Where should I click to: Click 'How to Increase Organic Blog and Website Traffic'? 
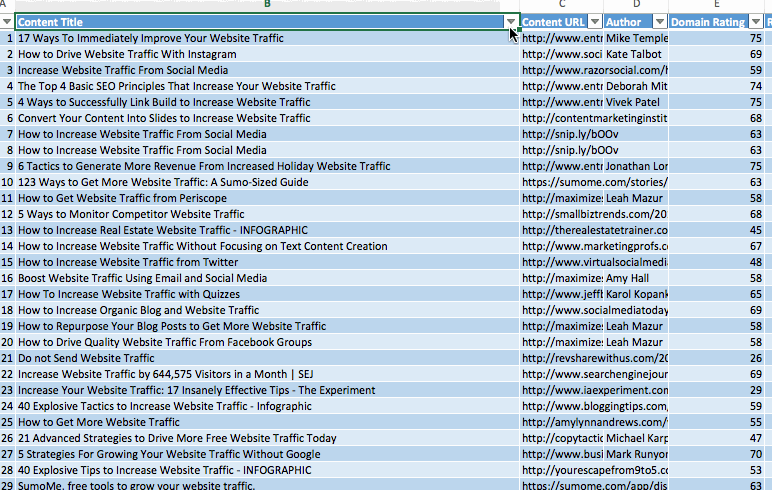(x=267, y=310)
